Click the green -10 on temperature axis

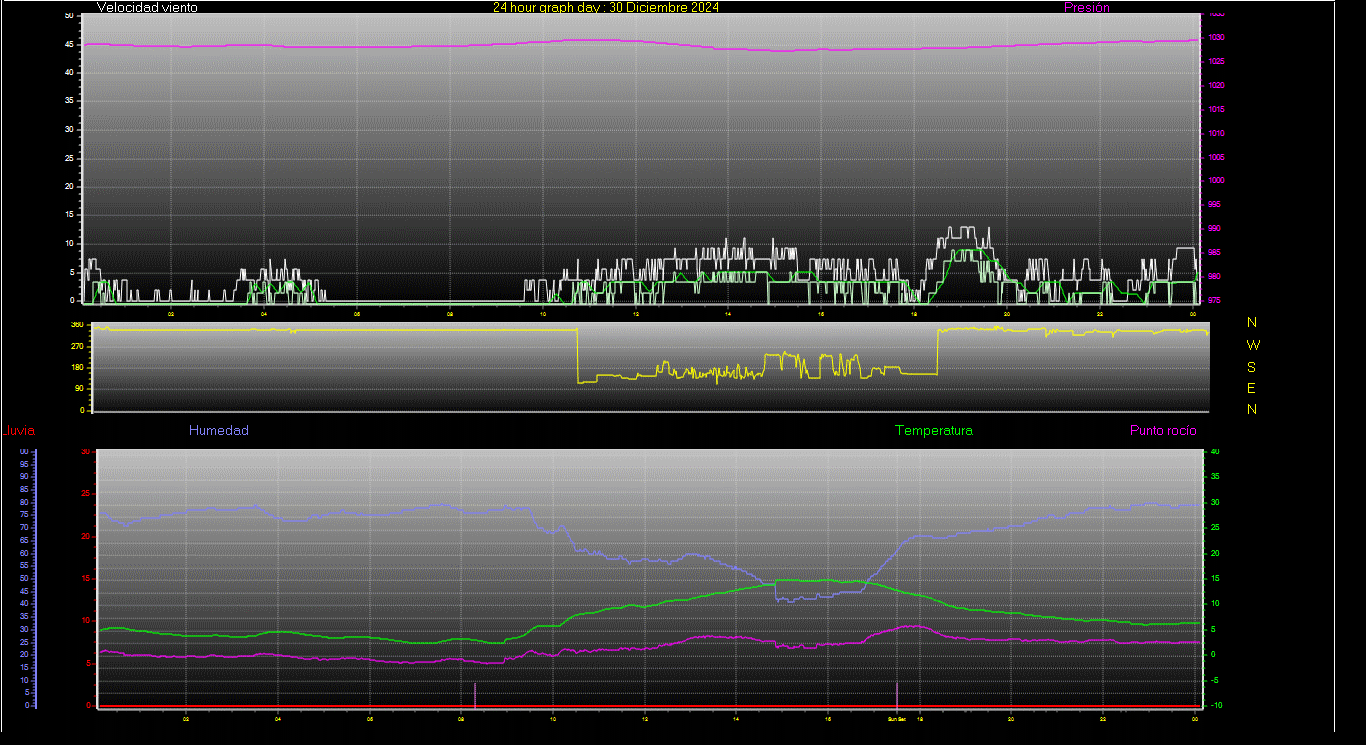coord(1215,705)
